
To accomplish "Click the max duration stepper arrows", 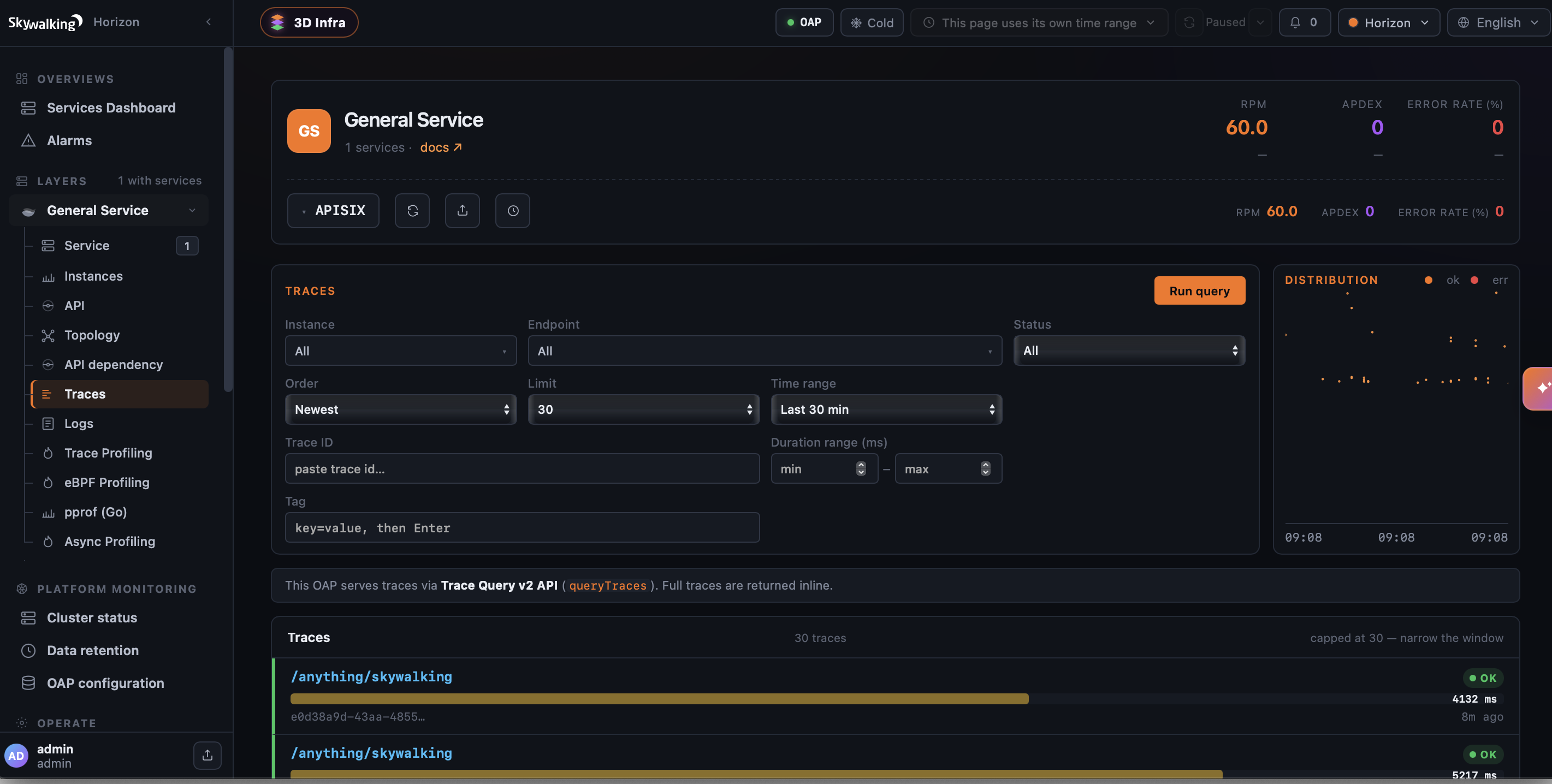I will pyautogui.click(x=985, y=468).
